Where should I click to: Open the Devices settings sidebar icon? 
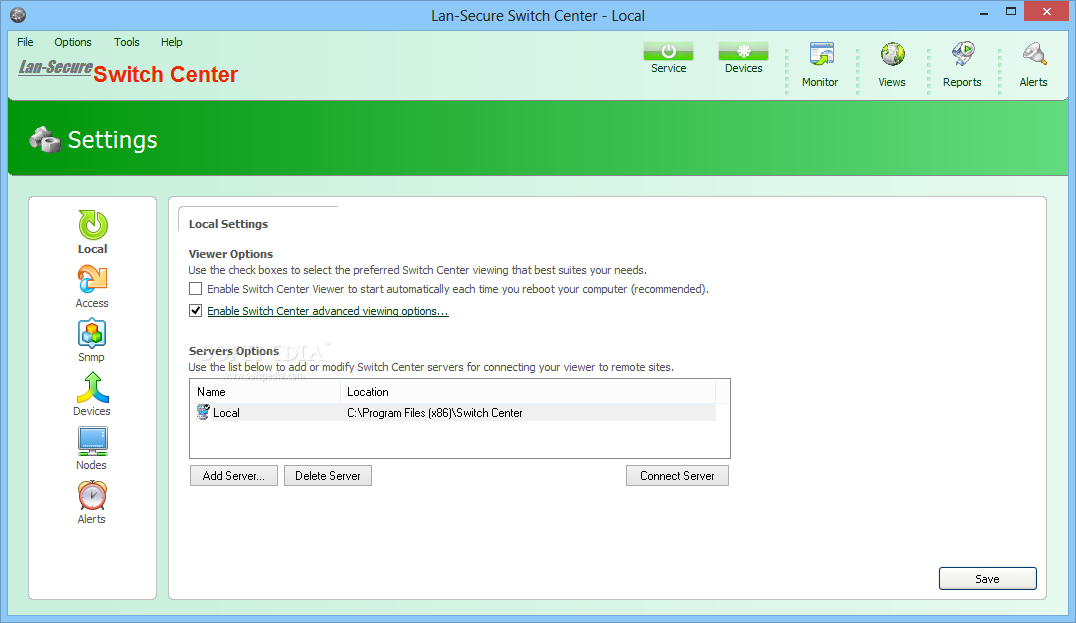pyautogui.click(x=93, y=388)
